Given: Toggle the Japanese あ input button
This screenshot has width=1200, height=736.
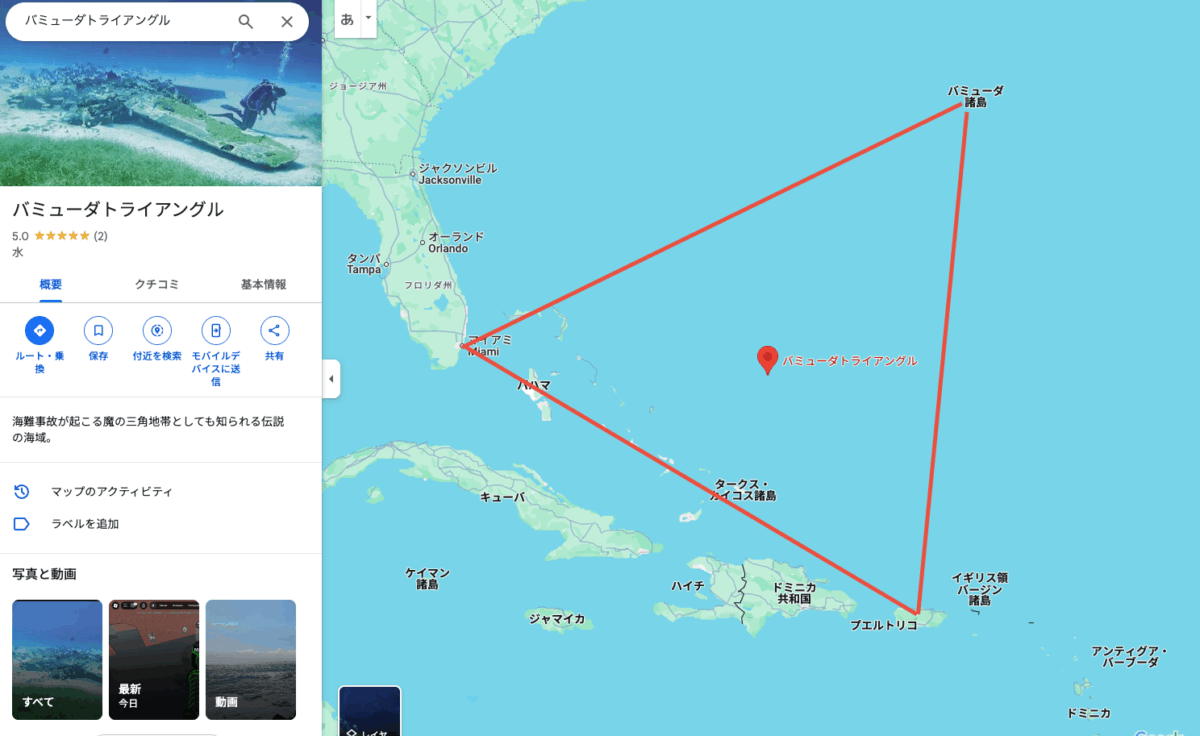Looking at the screenshot, I should pyautogui.click(x=348, y=18).
